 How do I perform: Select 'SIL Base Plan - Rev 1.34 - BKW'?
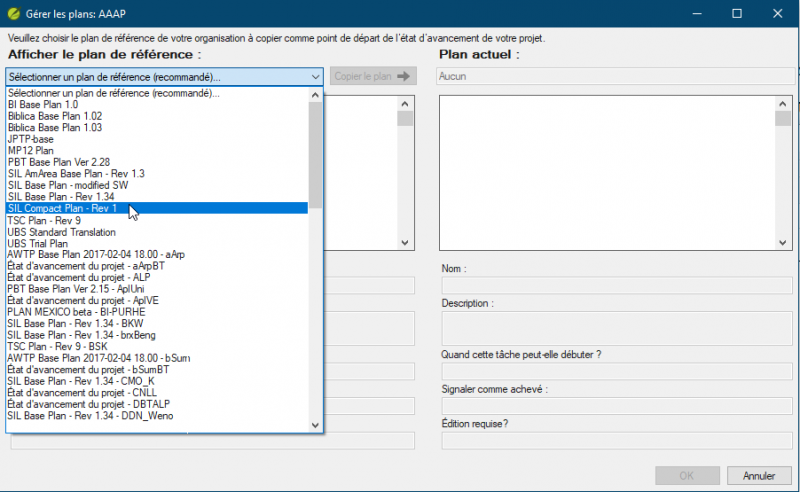click(x=157, y=324)
